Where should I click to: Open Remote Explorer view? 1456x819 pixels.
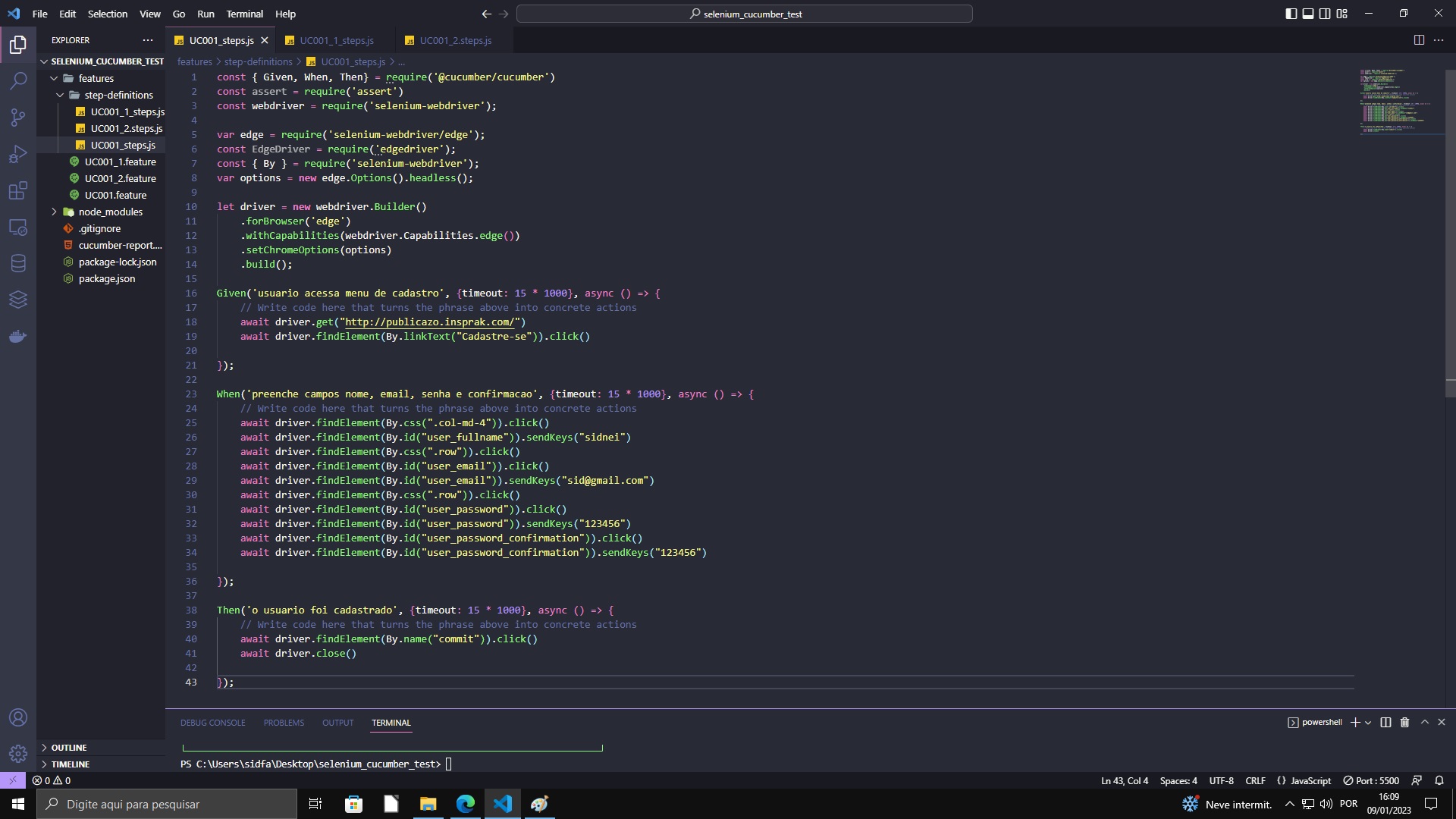coord(18,227)
